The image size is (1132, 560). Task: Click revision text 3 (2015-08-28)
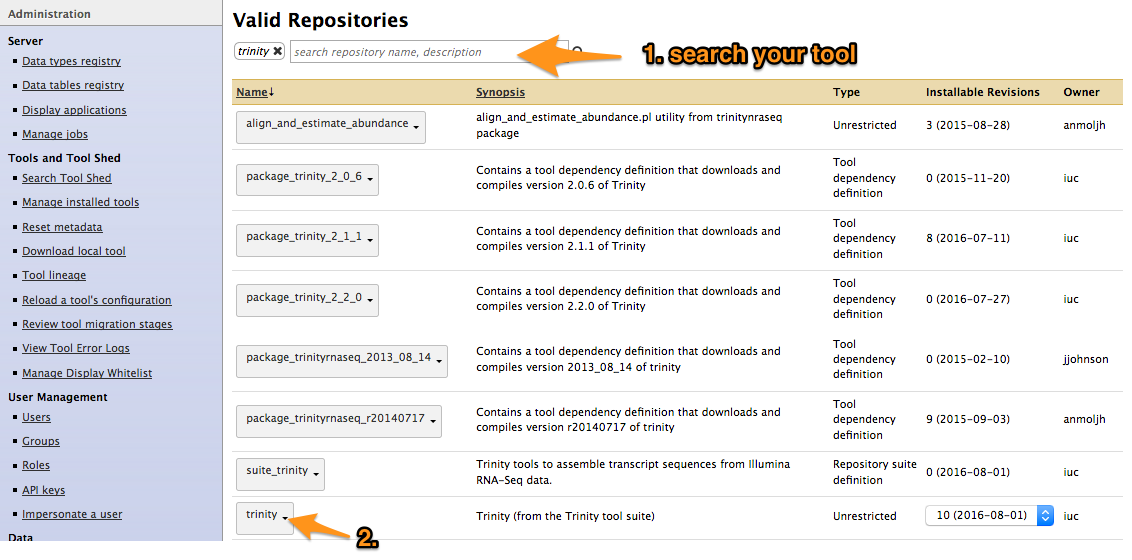point(967,125)
